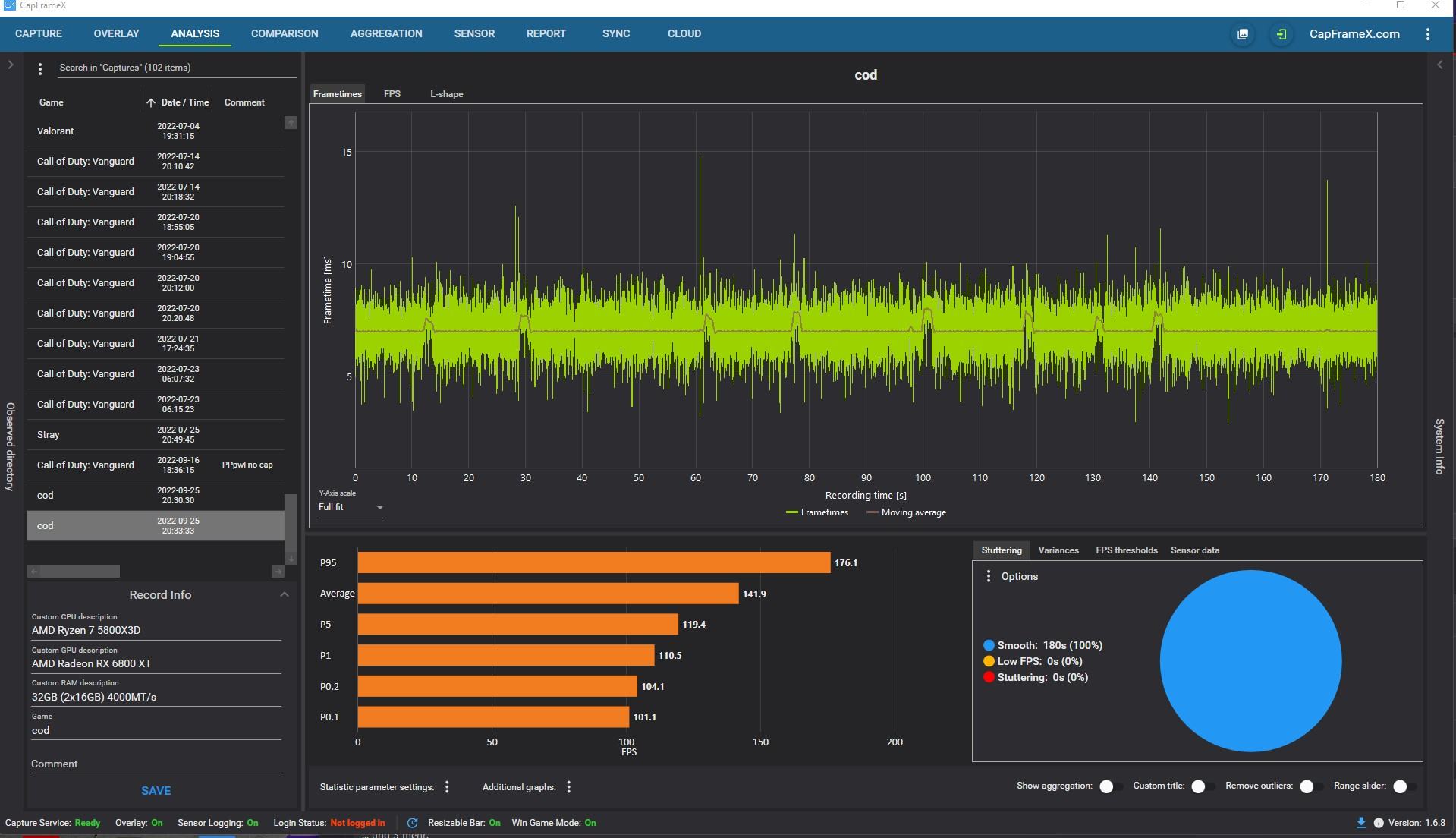The image size is (1456, 838).
Task: Click the version info icon in status bar
Action: pyautogui.click(x=1379, y=823)
